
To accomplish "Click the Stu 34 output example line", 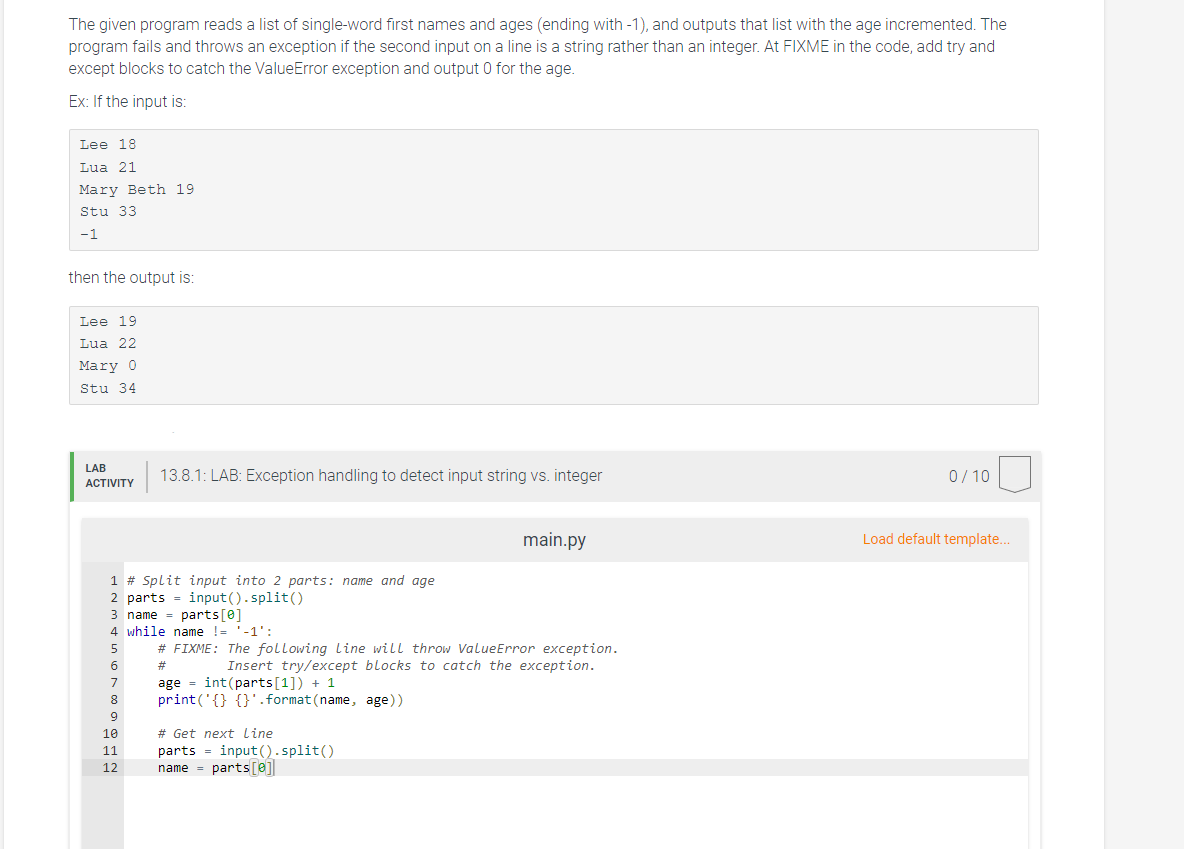I will [107, 388].
